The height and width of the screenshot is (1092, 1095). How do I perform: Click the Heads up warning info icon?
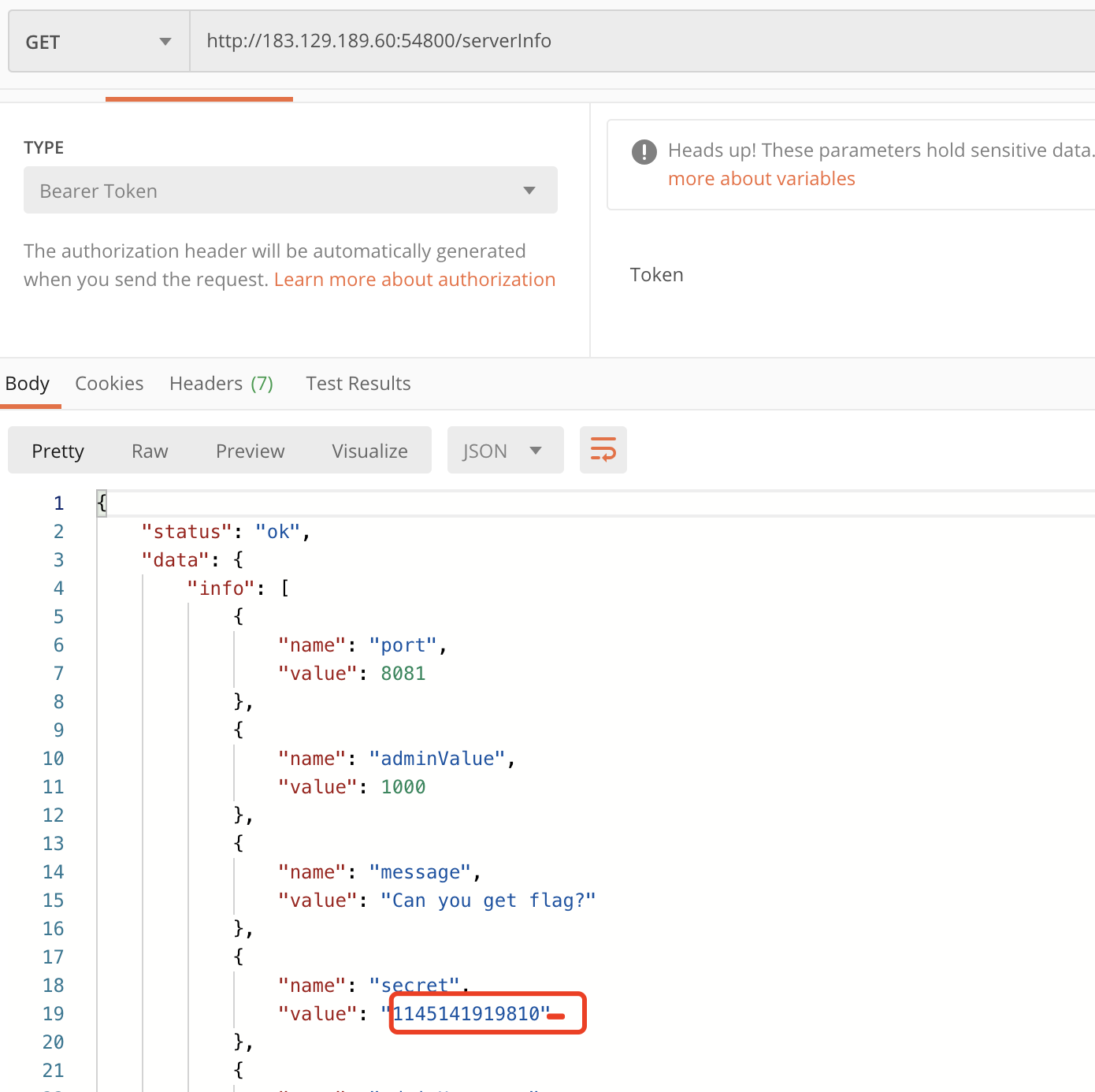tap(644, 151)
